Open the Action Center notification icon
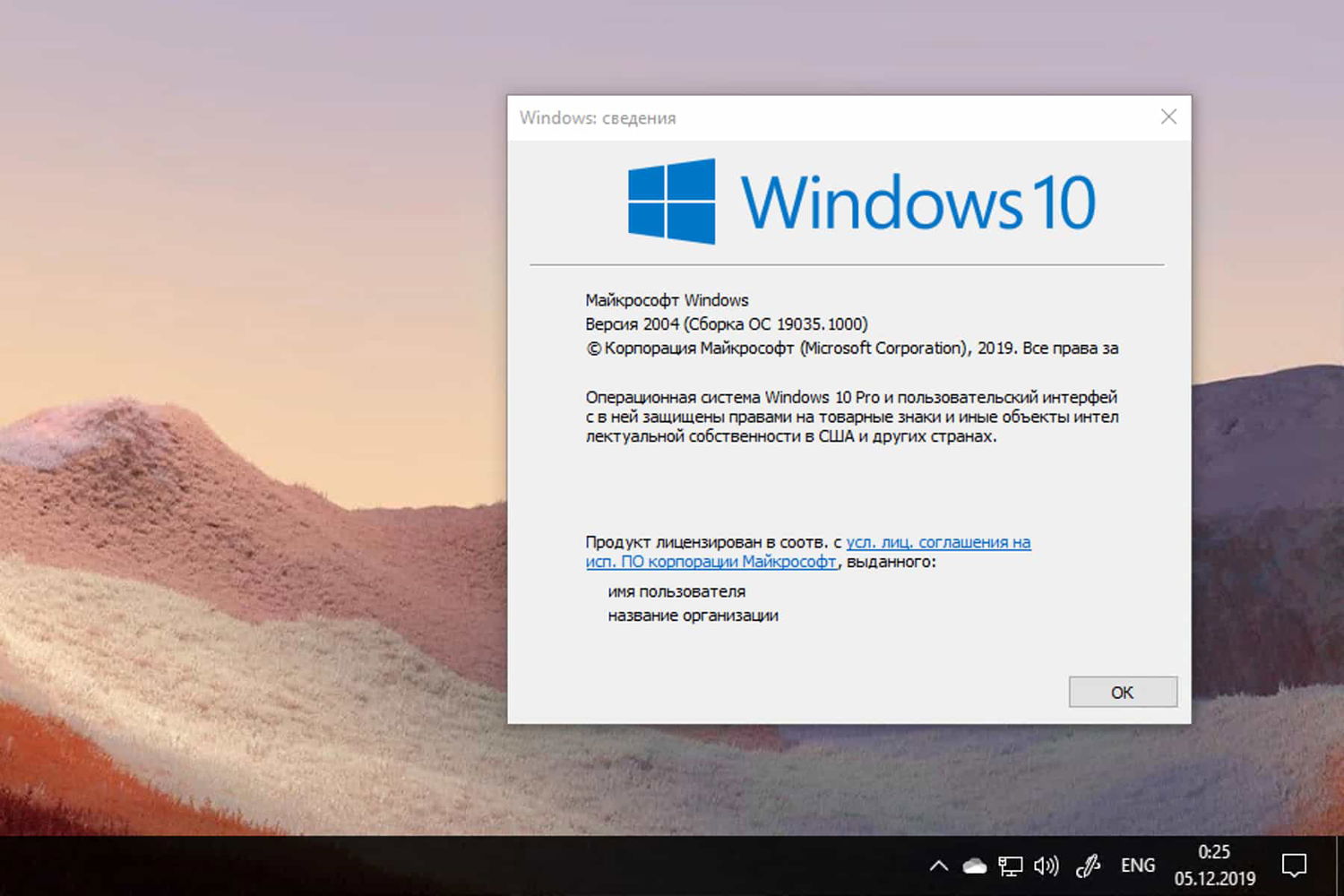This screenshot has width=1344, height=896. point(1295,865)
